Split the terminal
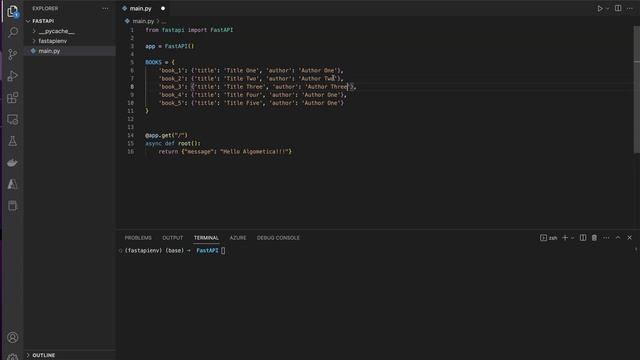Viewport: 640px width, 360px height. point(583,238)
